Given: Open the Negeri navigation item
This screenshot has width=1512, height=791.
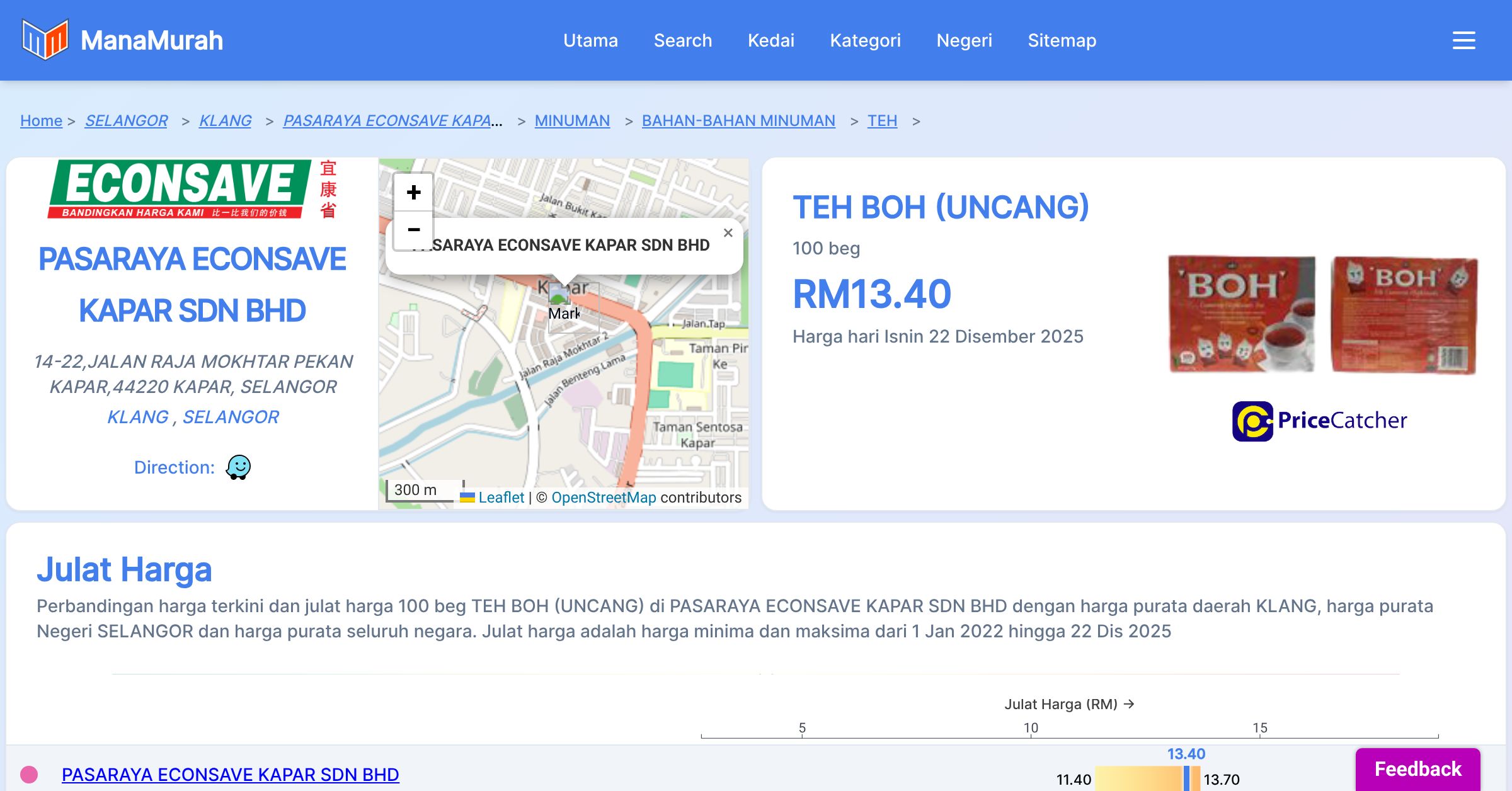Looking at the screenshot, I should click(x=964, y=40).
